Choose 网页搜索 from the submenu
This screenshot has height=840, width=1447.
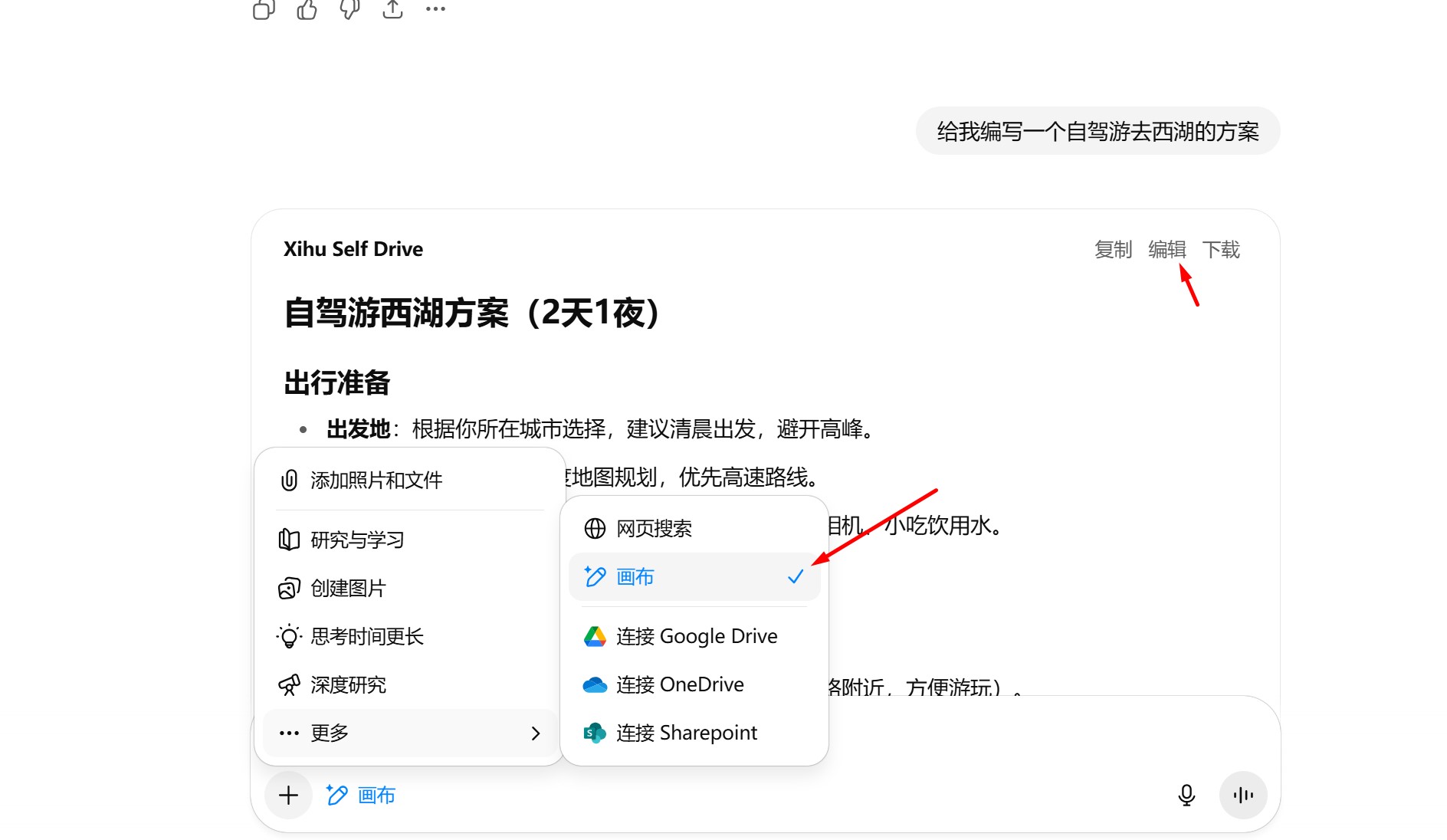tap(694, 528)
